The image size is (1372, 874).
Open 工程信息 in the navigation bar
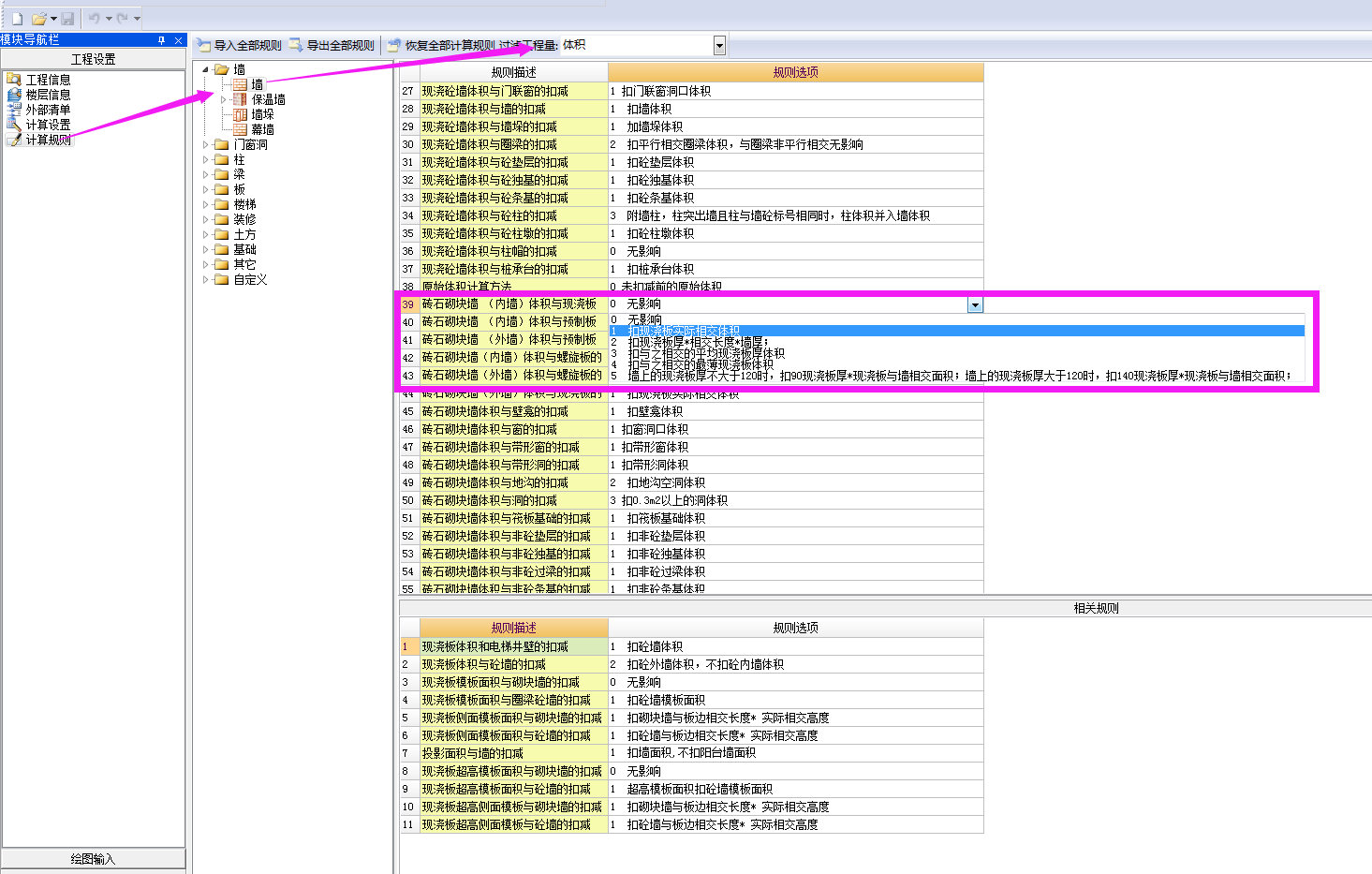click(48, 80)
